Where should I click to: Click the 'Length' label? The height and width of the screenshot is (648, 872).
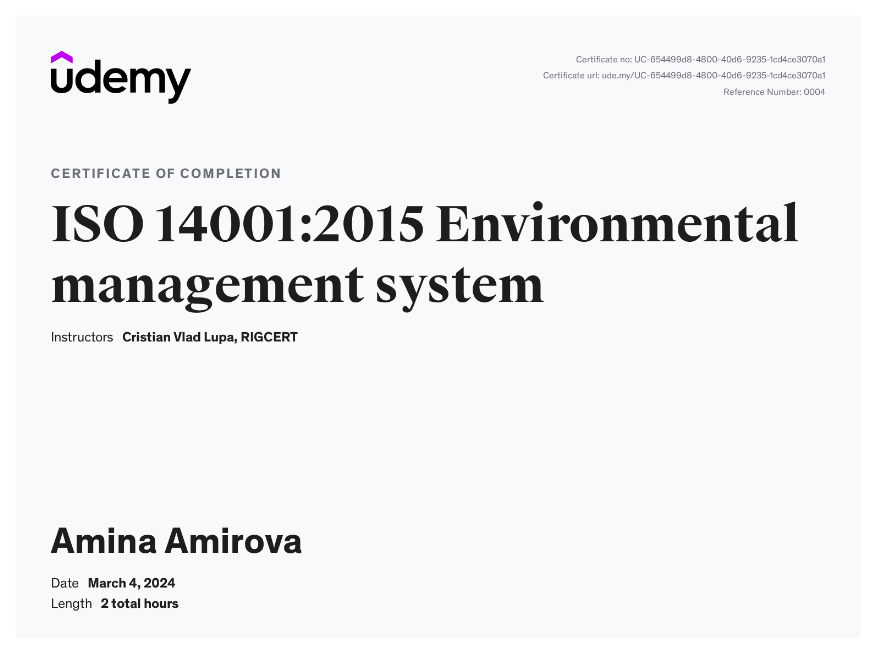[70, 603]
